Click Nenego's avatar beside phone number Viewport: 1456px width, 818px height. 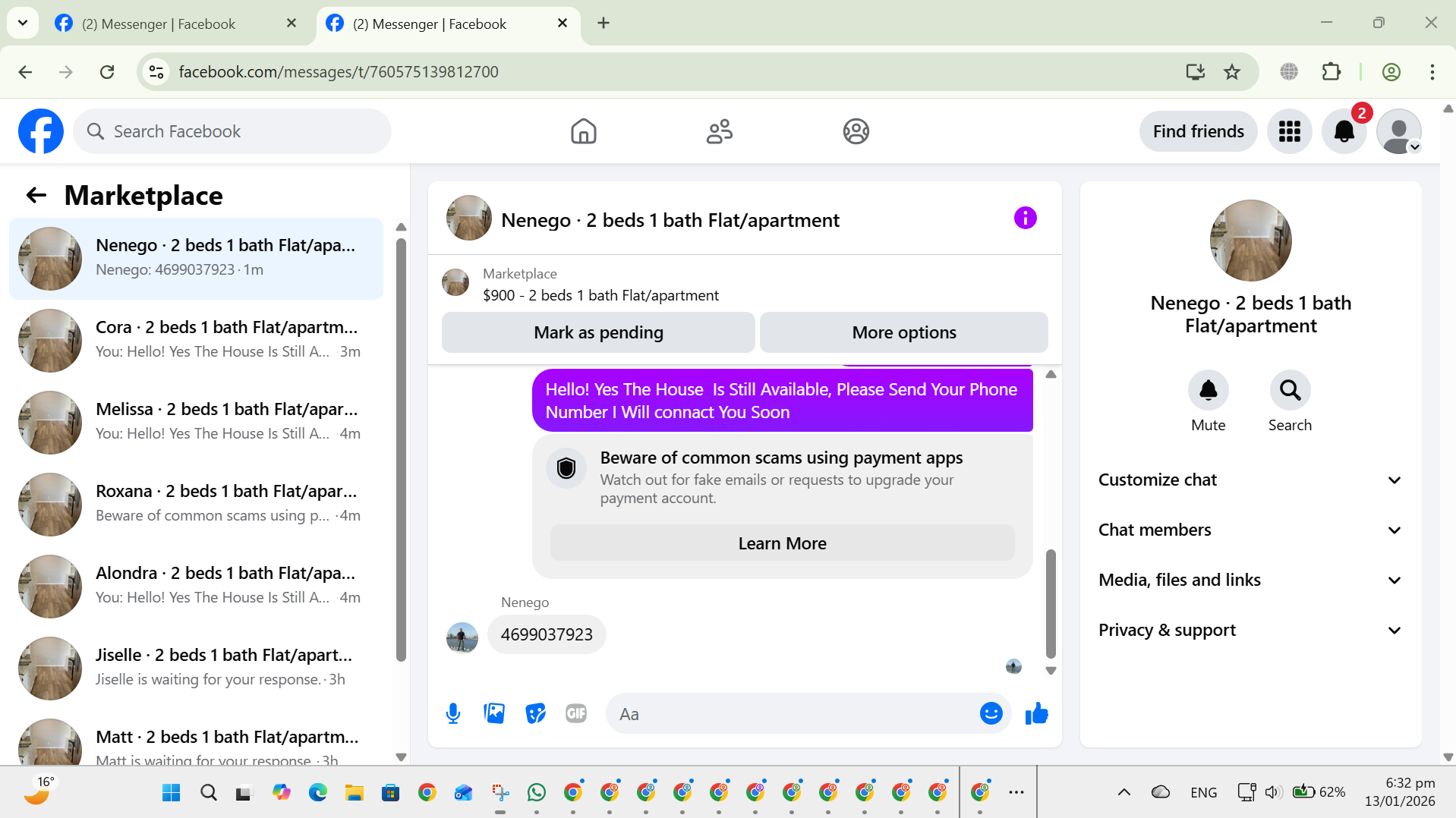(x=462, y=637)
